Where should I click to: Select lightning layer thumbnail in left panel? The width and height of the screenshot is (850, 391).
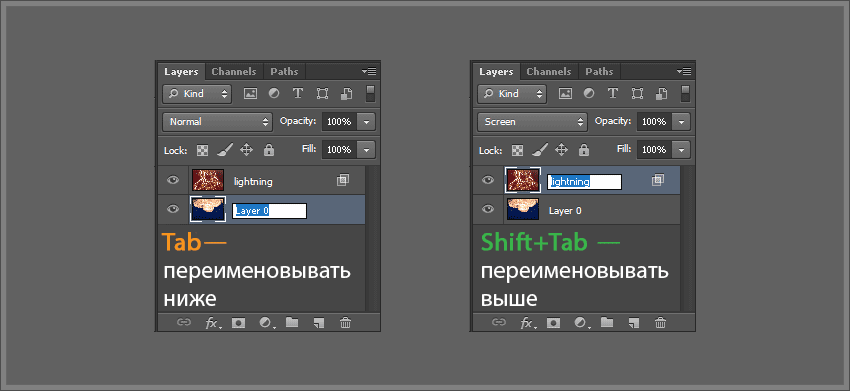[208, 180]
